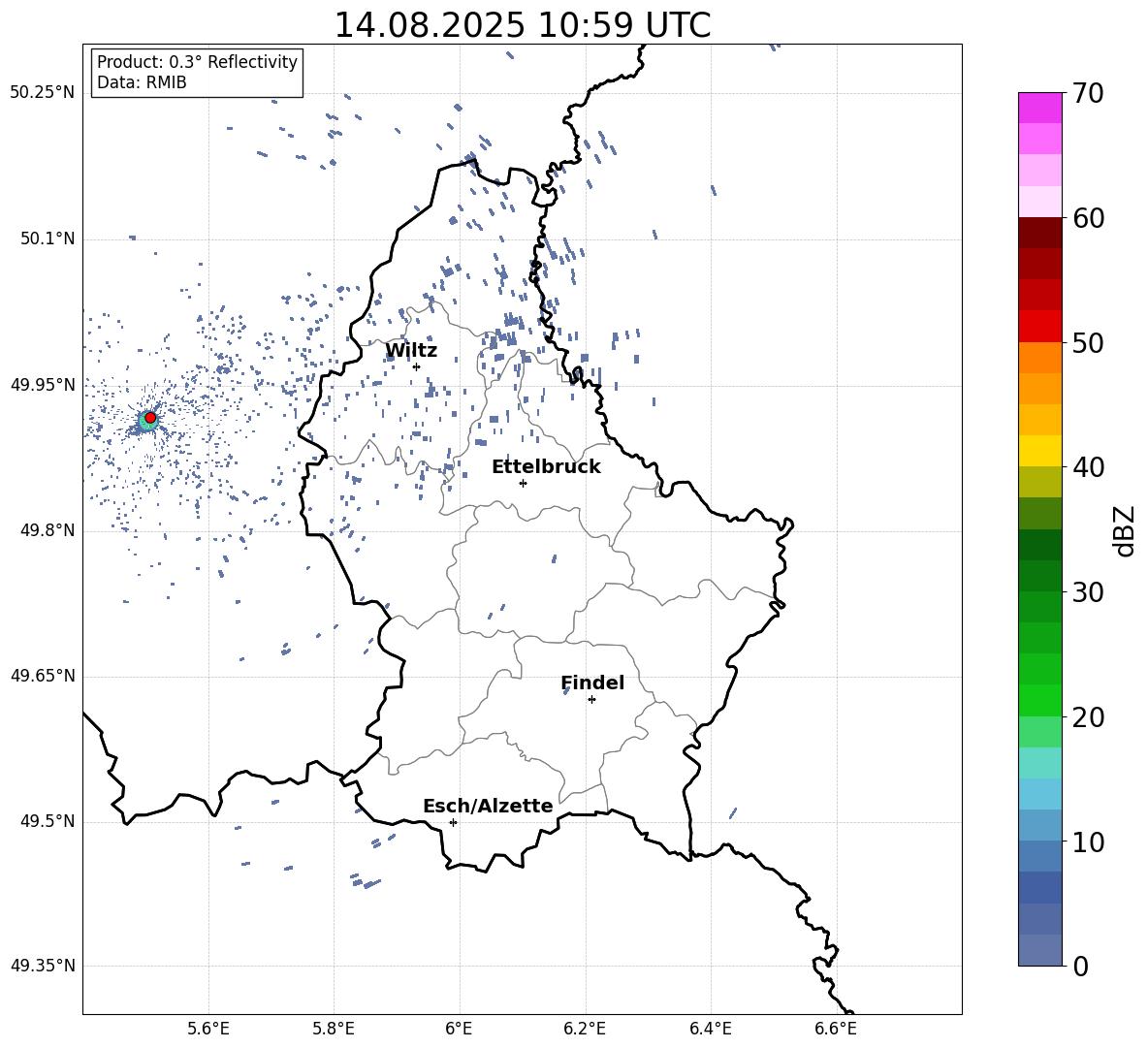Click the 6.2°E longitude label
The height and width of the screenshot is (1048, 1148).
[x=585, y=1029]
